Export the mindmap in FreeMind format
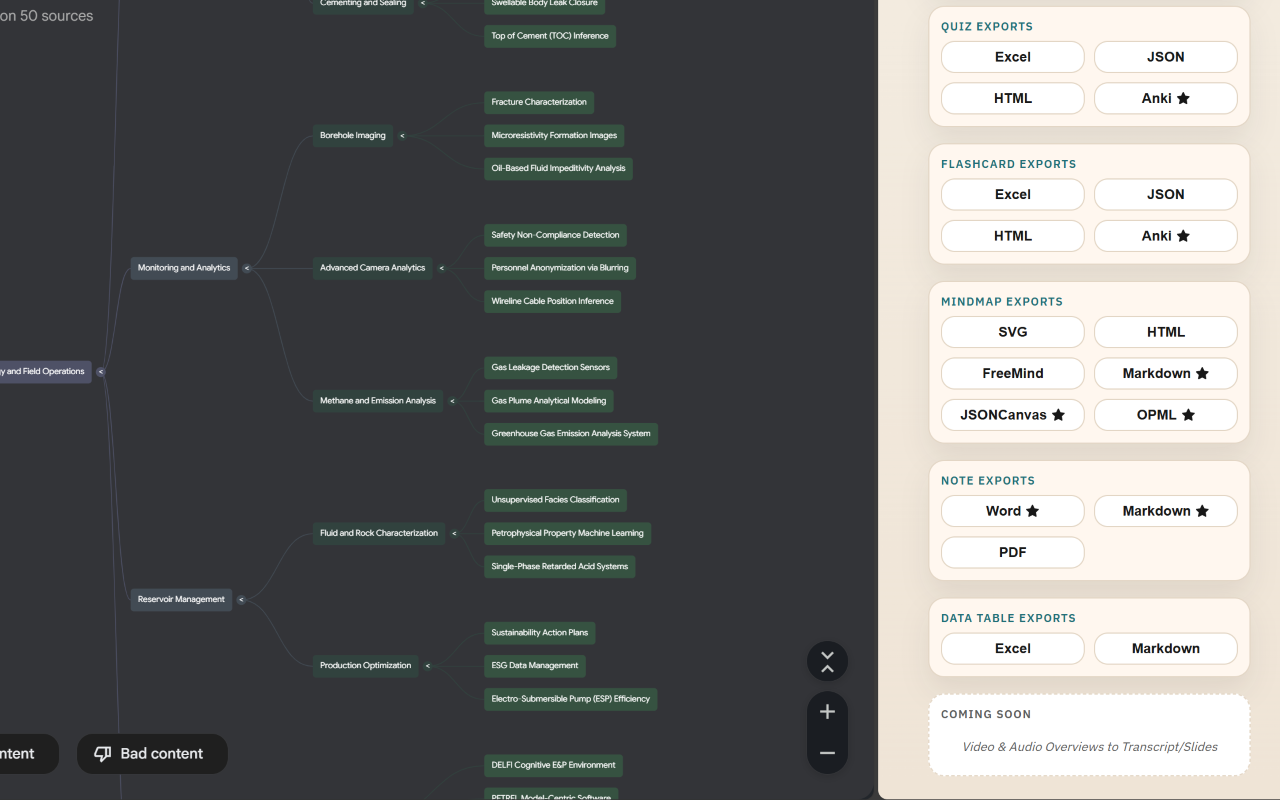 click(1012, 373)
